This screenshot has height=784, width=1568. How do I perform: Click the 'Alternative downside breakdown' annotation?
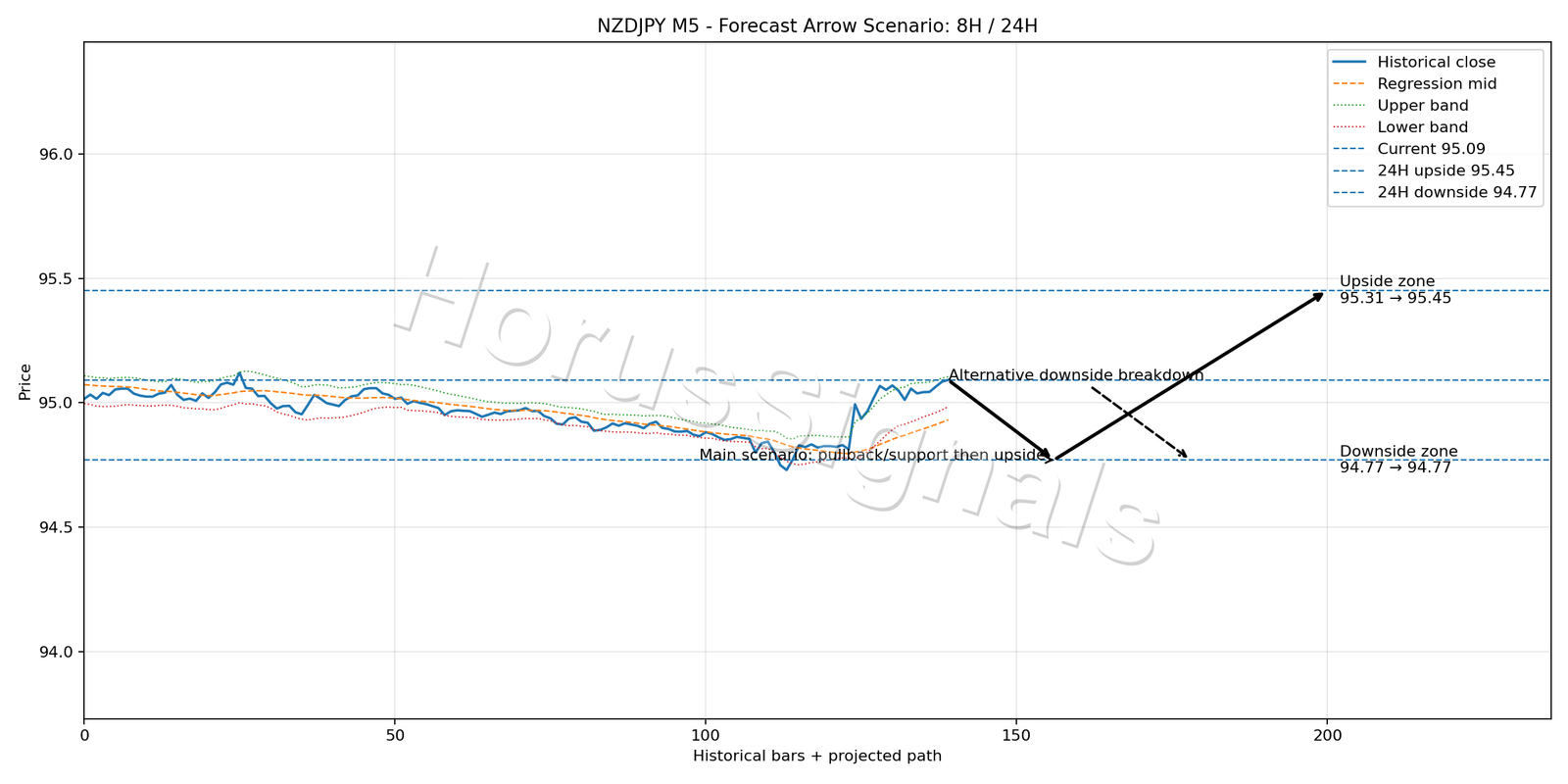click(1076, 375)
